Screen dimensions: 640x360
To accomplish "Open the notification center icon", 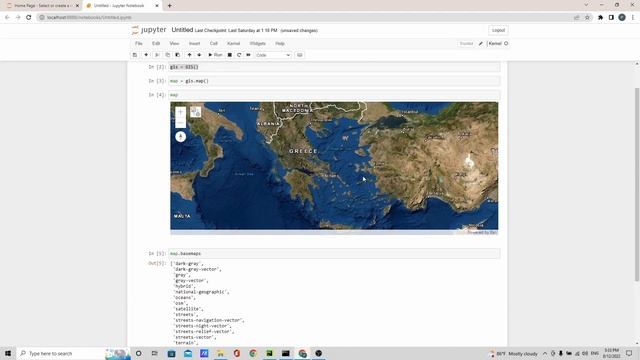I will point(629,353).
